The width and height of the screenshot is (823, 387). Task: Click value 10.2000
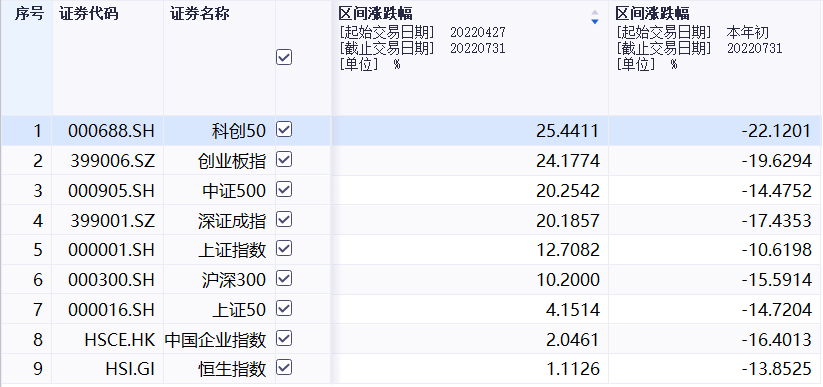point(567,280)
